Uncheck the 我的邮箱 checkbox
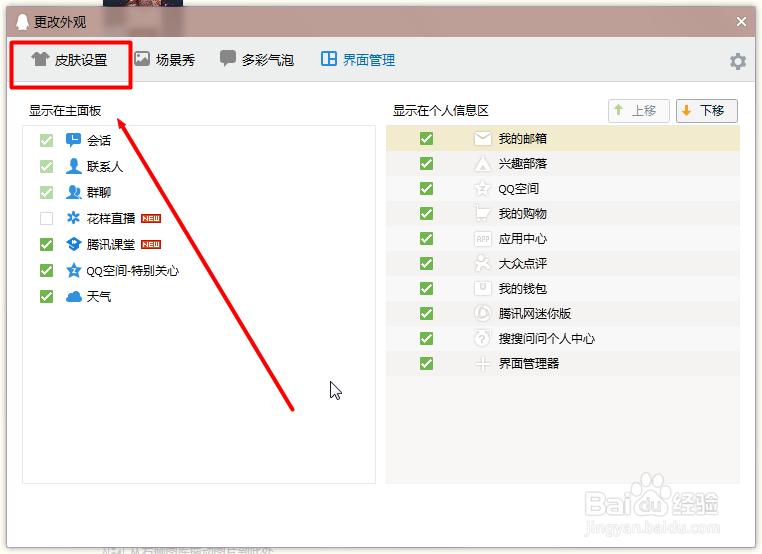The image size is (762, 554). coord(426,138)
